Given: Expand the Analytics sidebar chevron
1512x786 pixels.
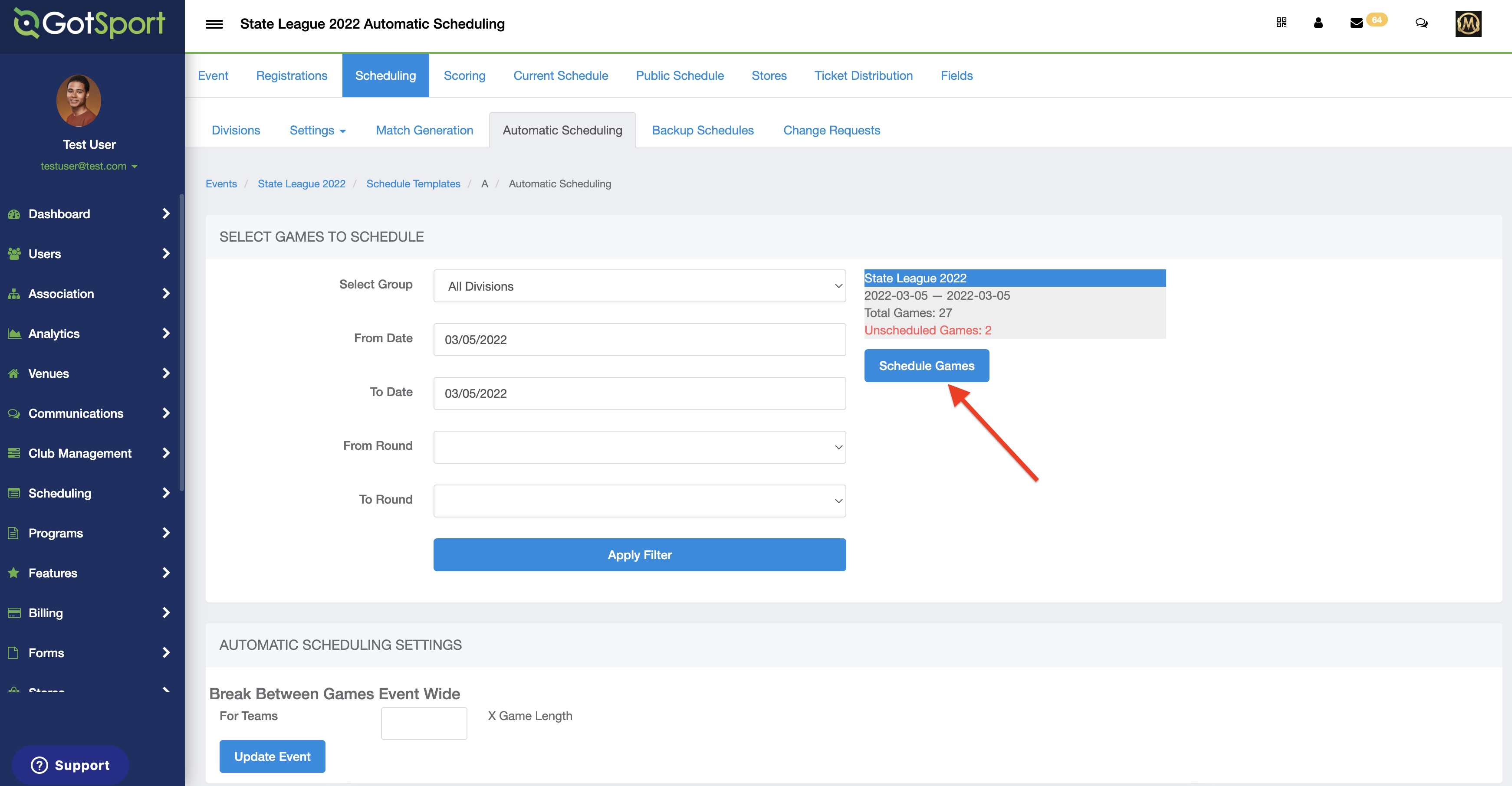Looking at the screenshot, I should (166, 333).
